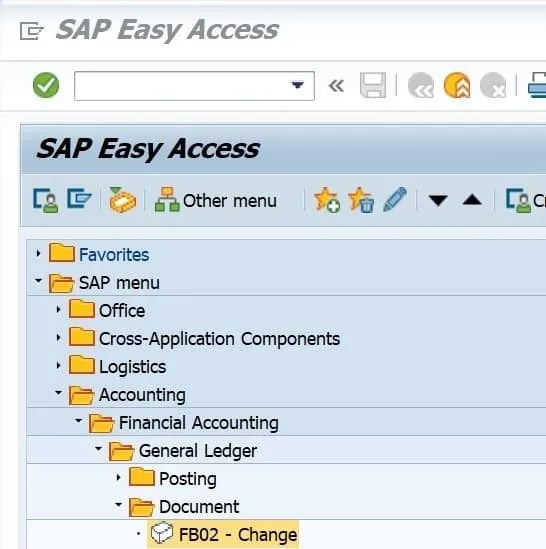Click the Delete Favorites star icon
Screen dimensions: 546x549
[361, 200]
